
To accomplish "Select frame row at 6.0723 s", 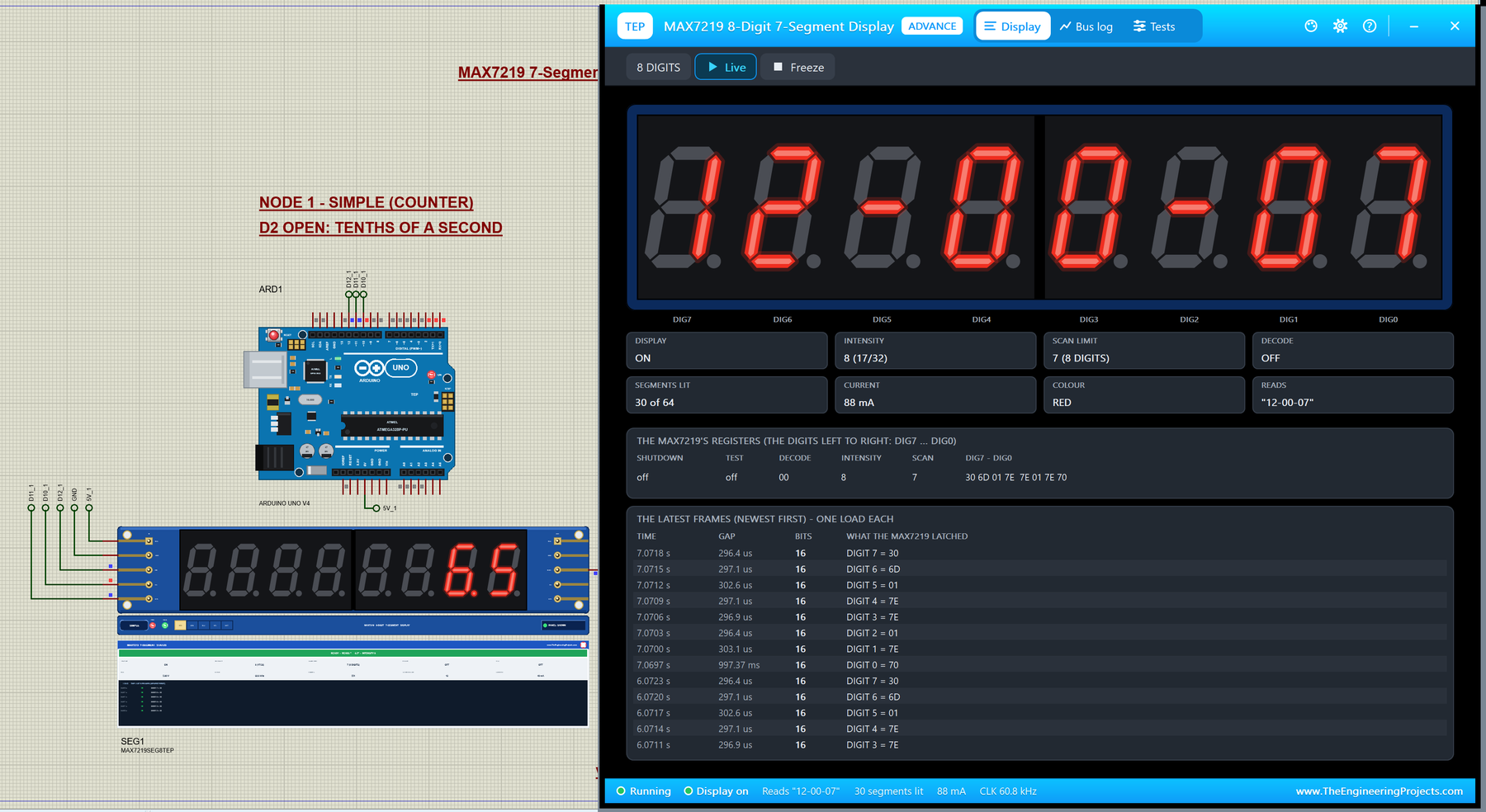I will click(1039, 681).
